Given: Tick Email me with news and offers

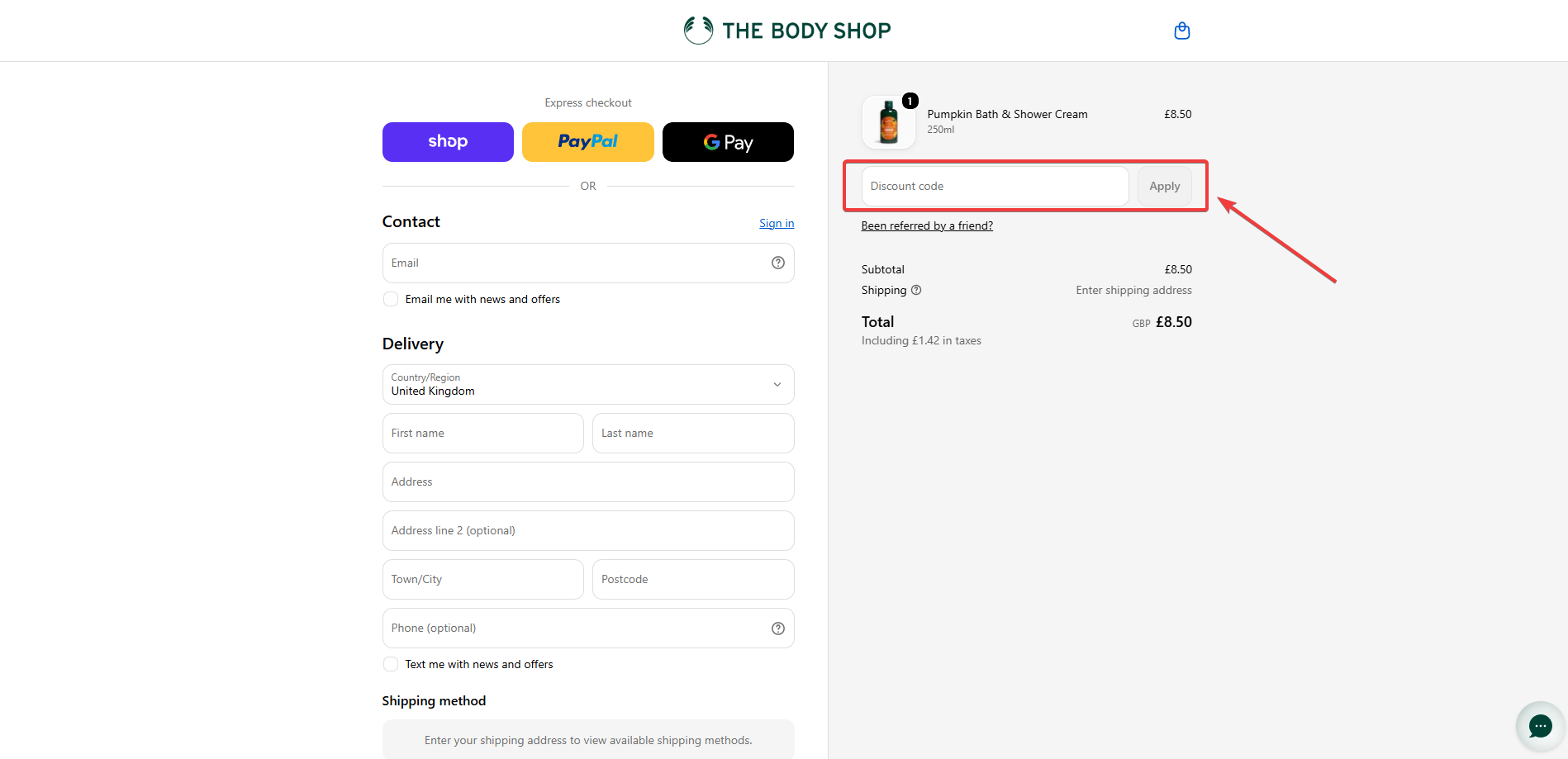Looking at the screenshot, I should point(391,299).
